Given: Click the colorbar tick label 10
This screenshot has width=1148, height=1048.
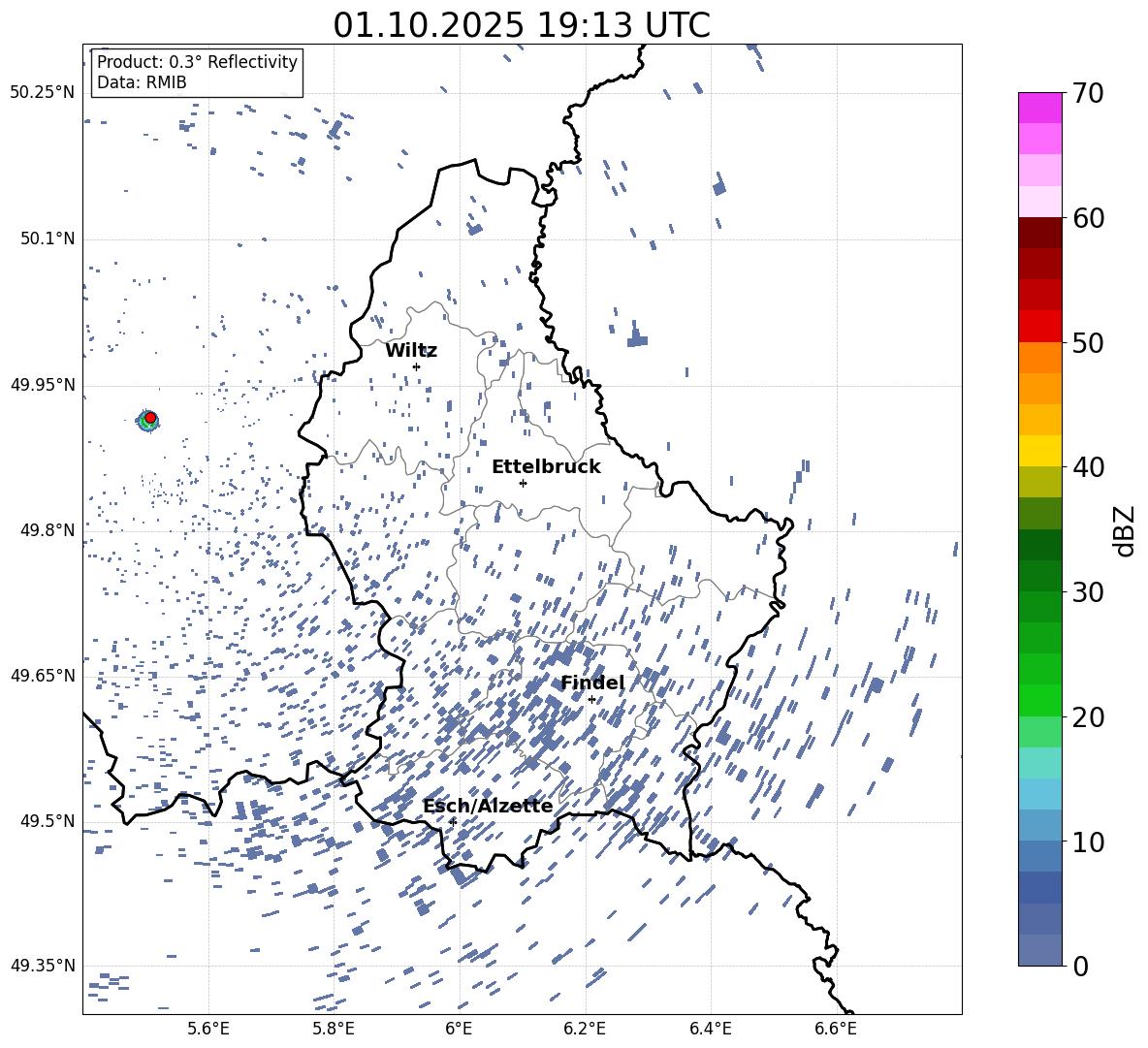Looking at the screenshot, I should click(x=1088, y=842).
